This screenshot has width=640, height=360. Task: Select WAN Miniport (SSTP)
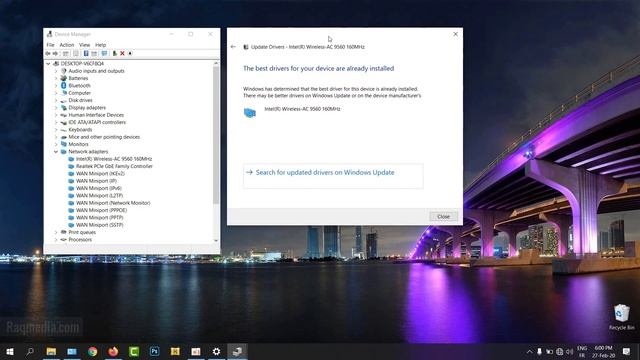click(100, 225)
